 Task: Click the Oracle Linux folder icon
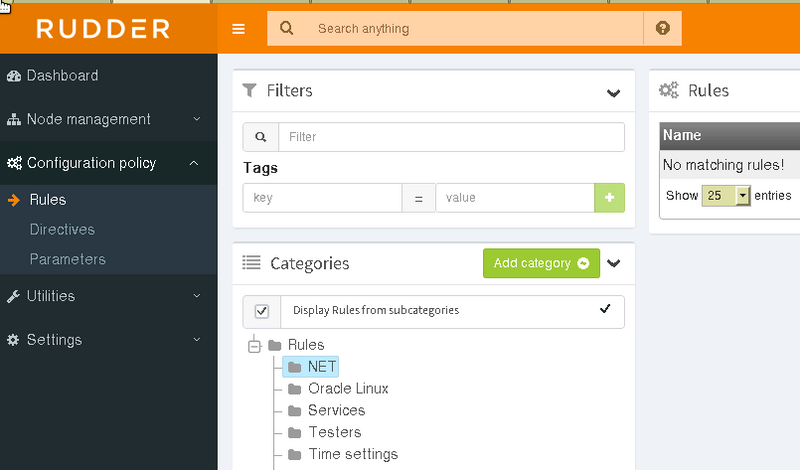pyautogui.click(x=294, y=389)
